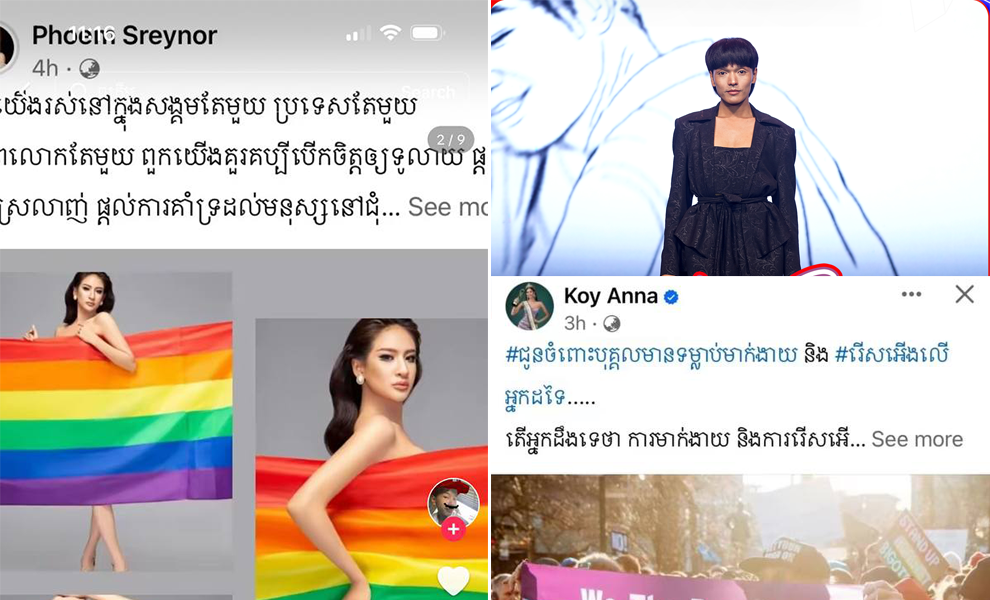Open the photo of person in black suit
The width and height of the screenshot is (990, 600).
click(741, 138)
